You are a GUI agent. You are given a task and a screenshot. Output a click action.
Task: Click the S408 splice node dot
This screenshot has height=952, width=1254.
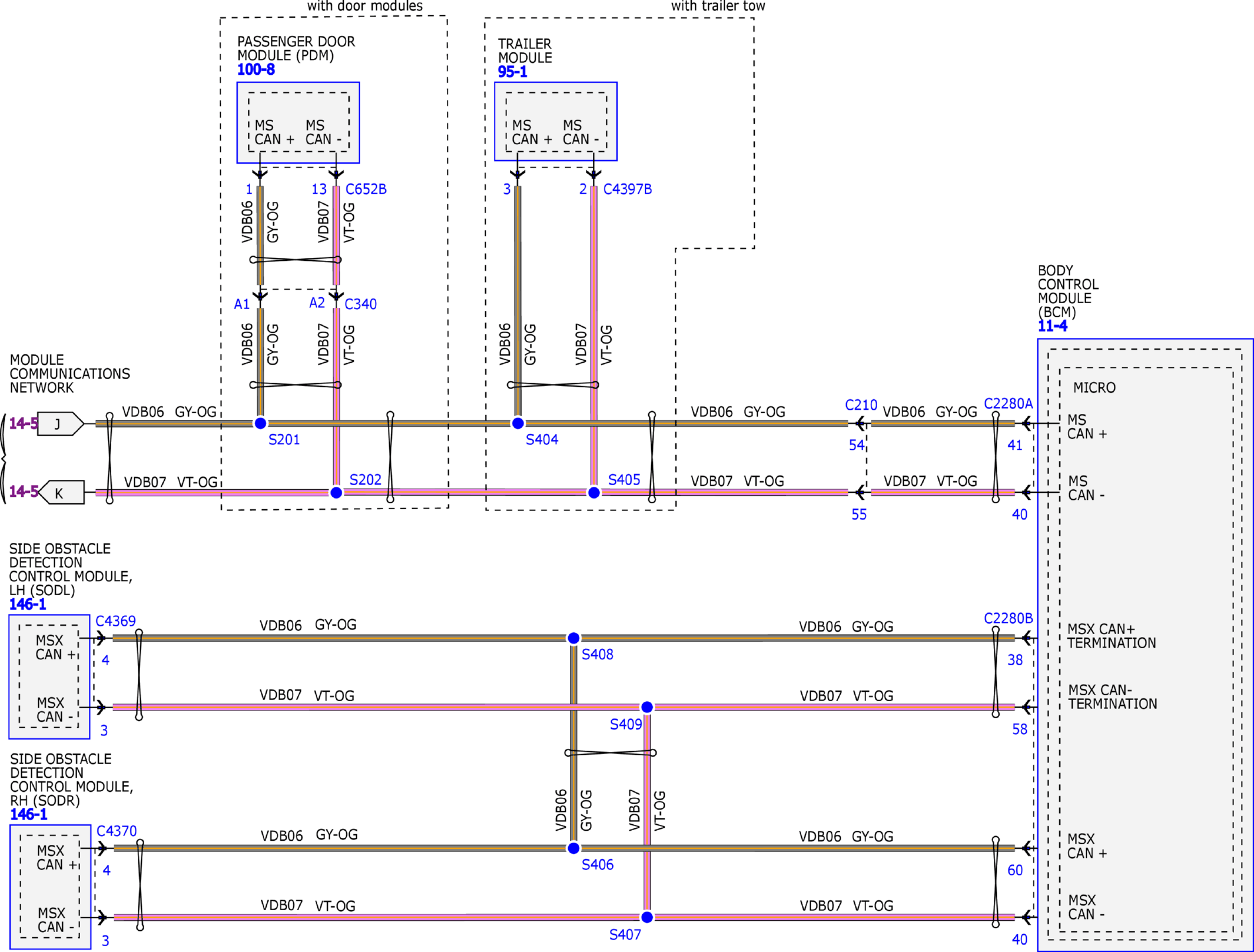[x=573, y=638]
